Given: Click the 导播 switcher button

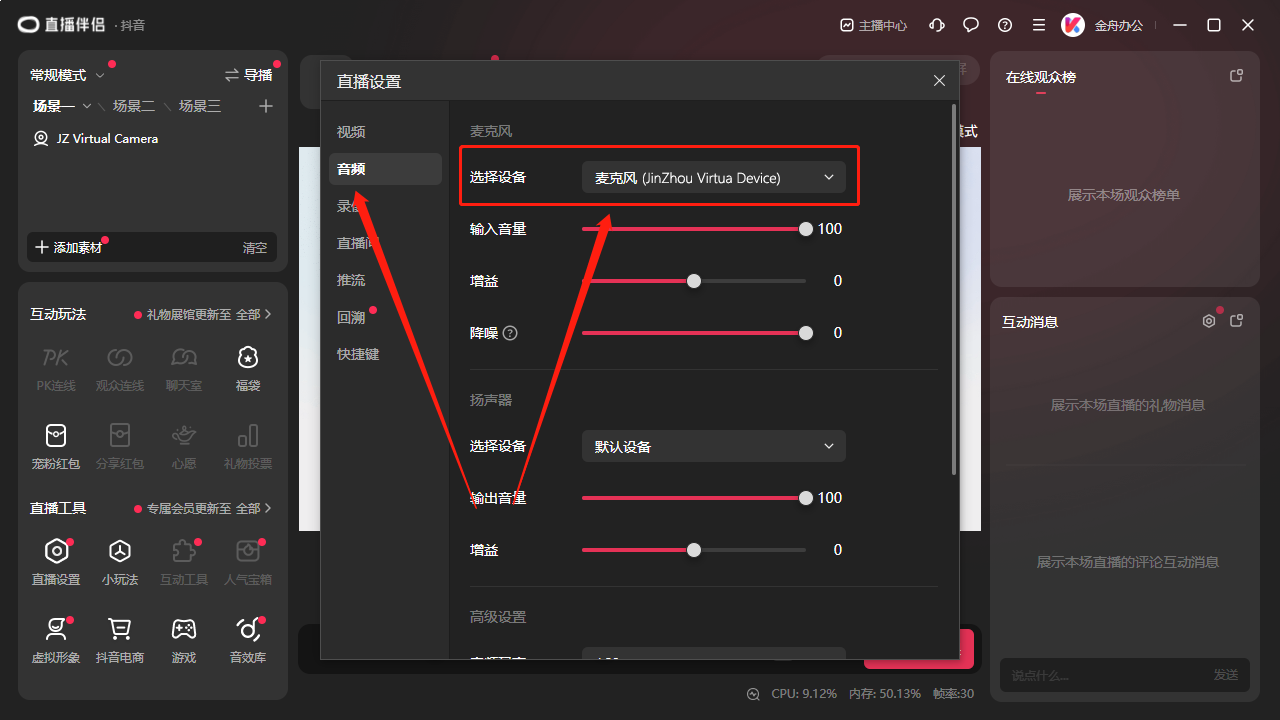Looking at the screenshot, I should 248,75.
